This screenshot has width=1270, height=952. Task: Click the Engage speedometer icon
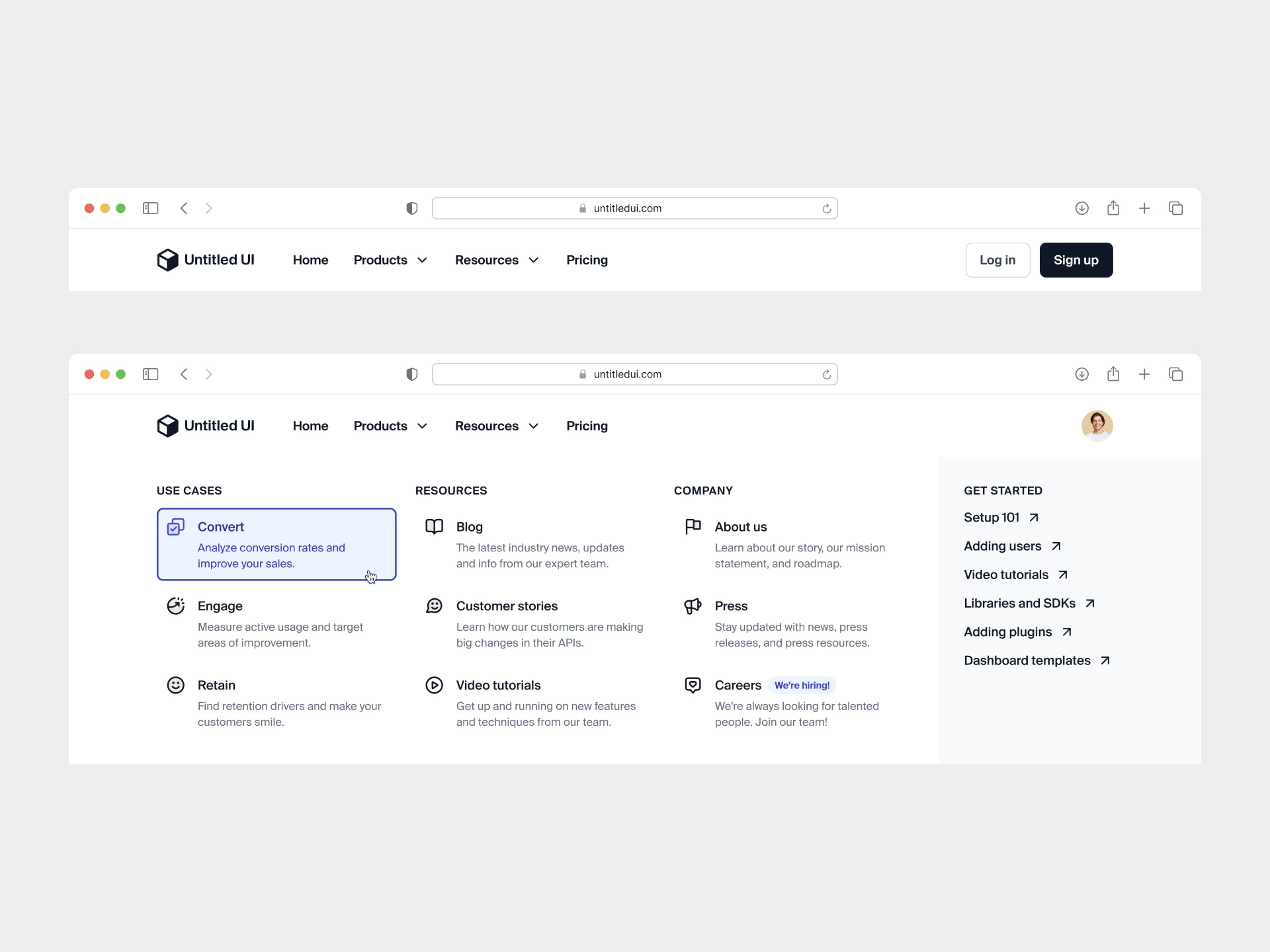(x=176, y=606)
